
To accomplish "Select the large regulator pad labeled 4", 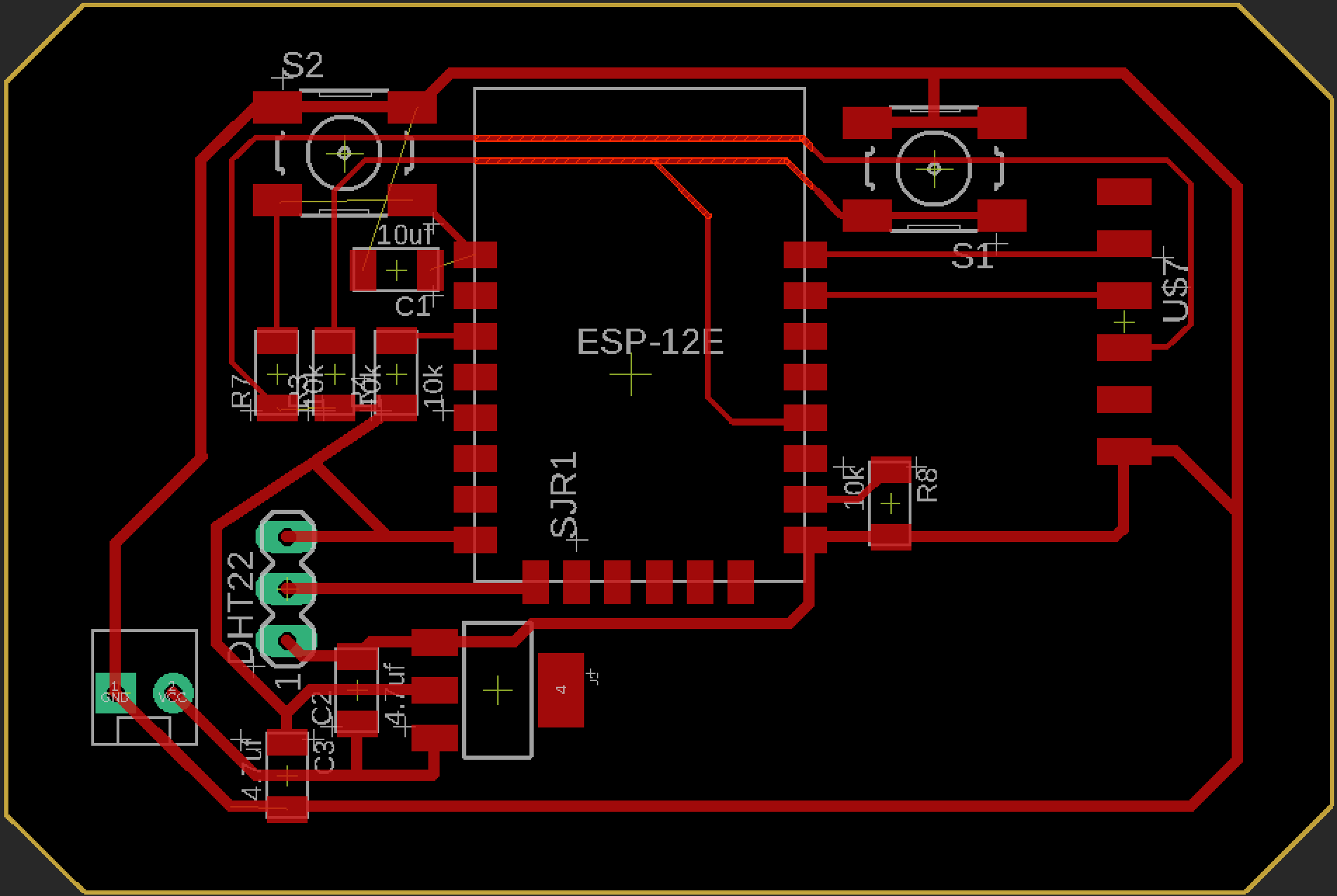I will click(560, 690).
